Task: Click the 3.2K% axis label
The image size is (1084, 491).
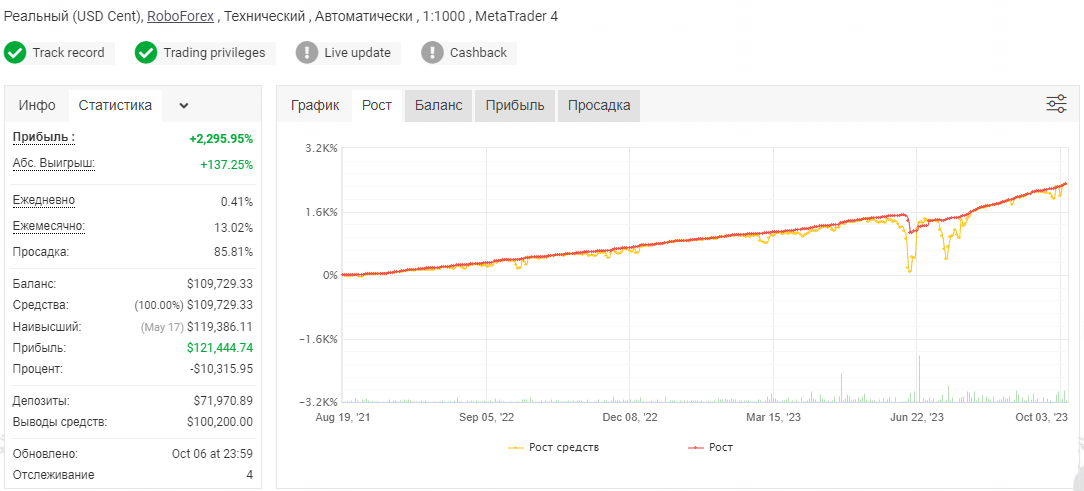Action: point(321,148)
